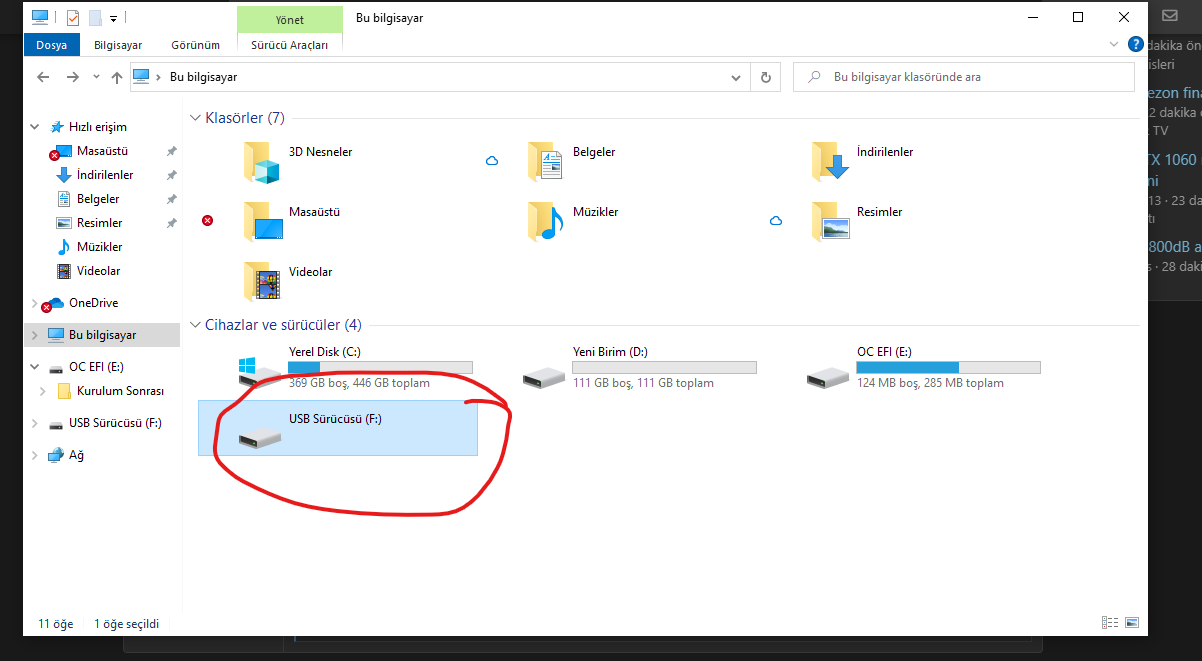Refresh the Bu bilgisayar view
The height and width of the screenshot is (661, 1202).
766,77
